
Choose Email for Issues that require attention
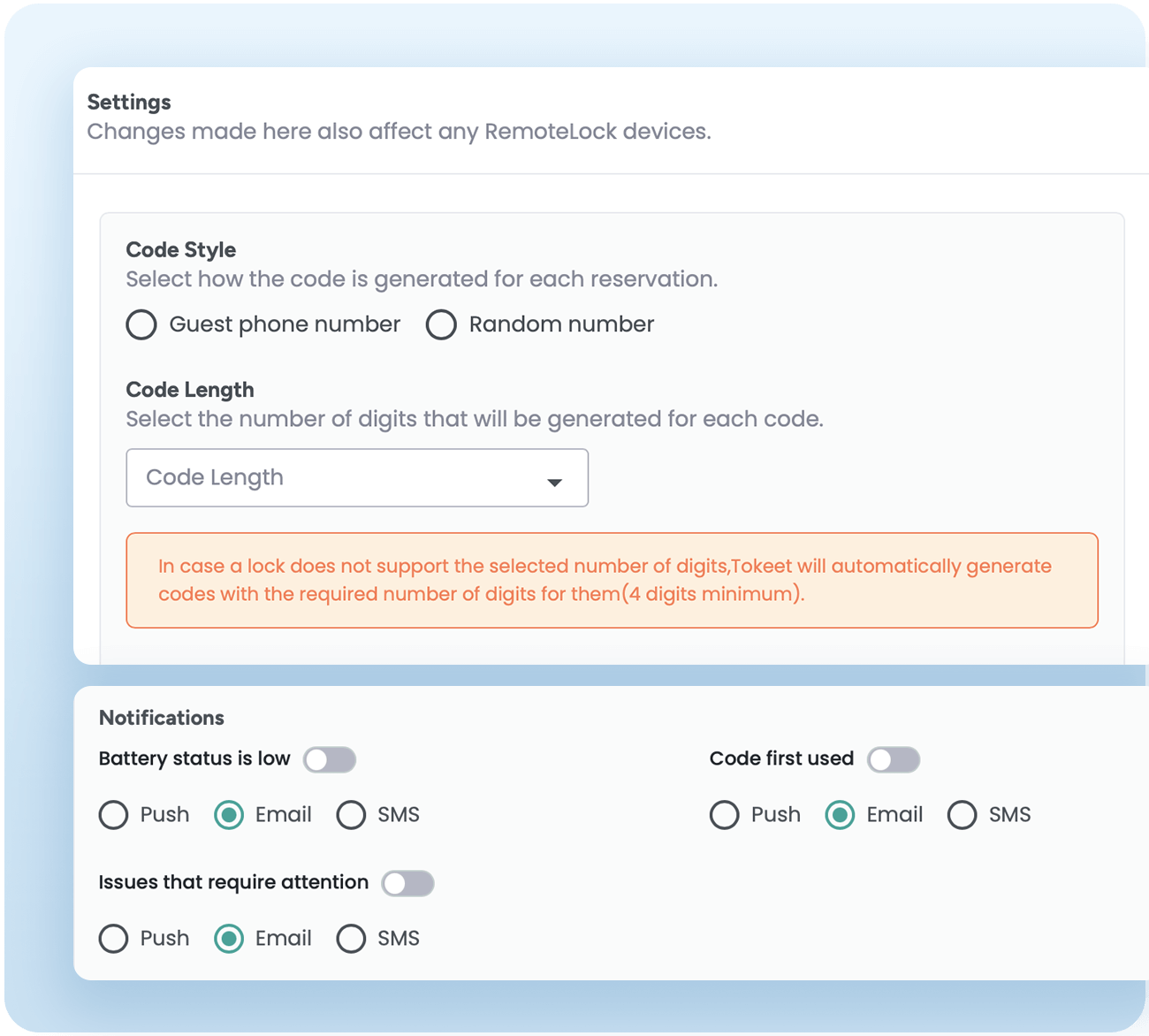(229, 938)
